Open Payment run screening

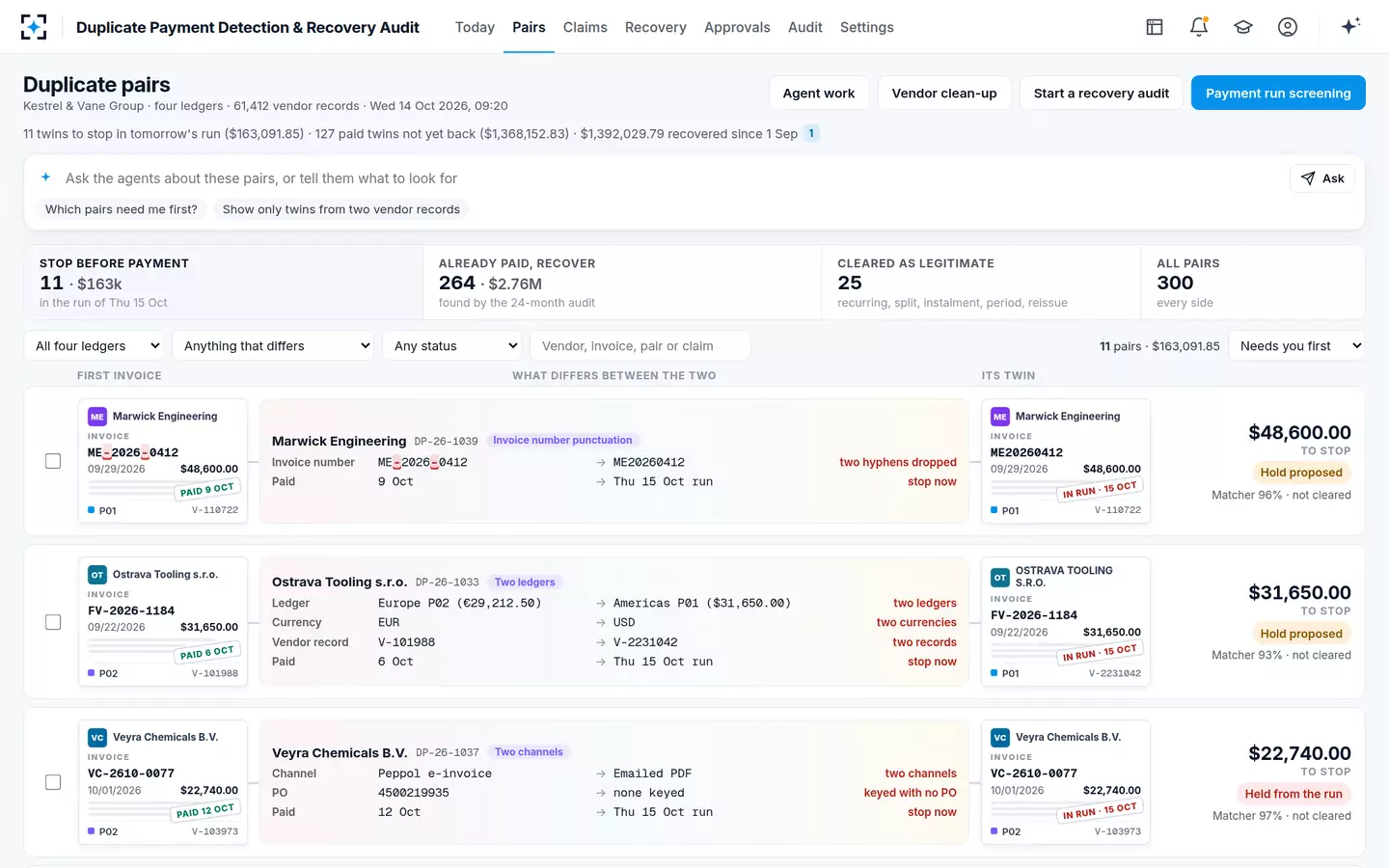tap(1278, 93)
